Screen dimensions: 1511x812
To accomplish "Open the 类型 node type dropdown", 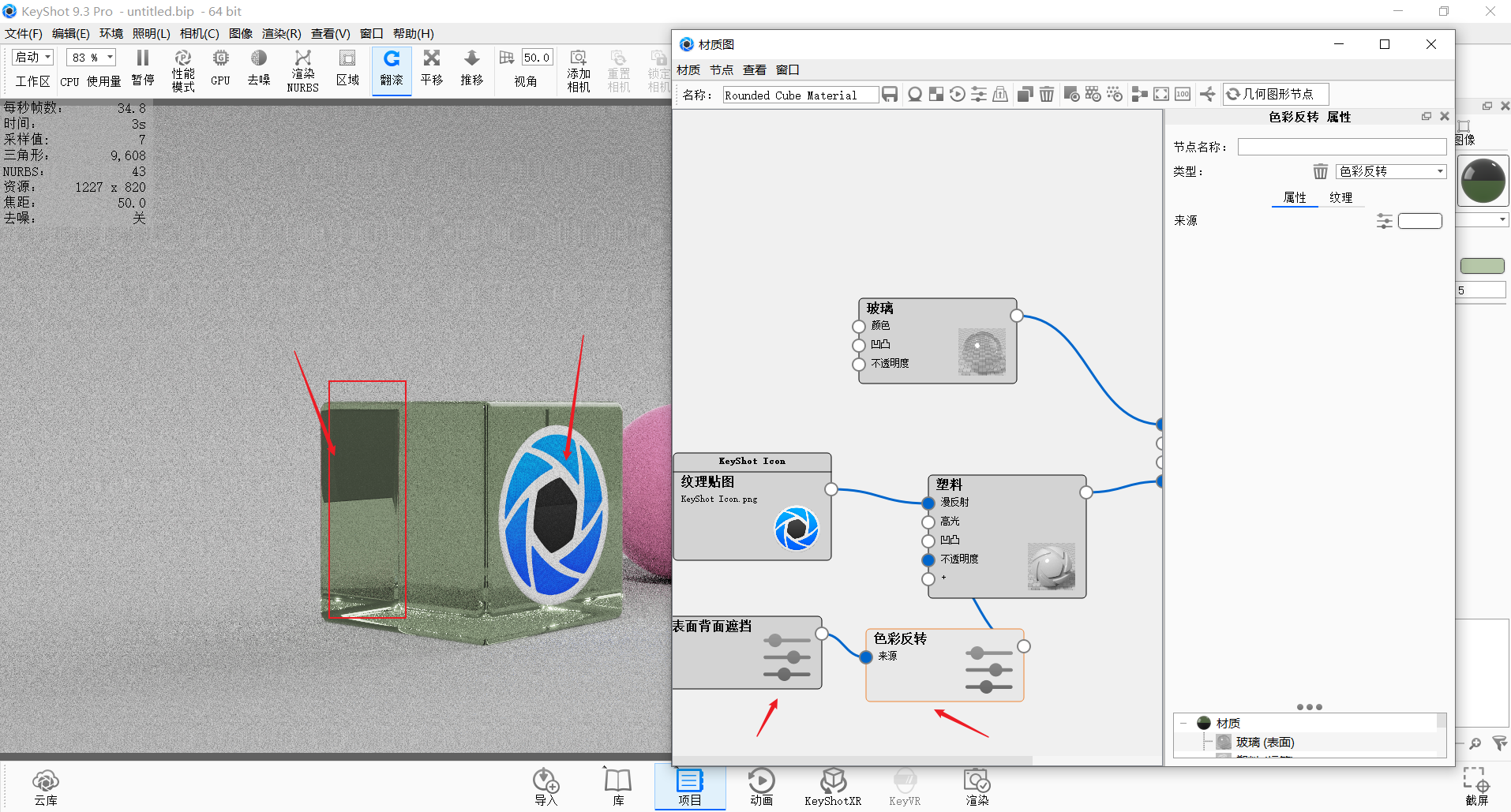I will (1390, 171).
